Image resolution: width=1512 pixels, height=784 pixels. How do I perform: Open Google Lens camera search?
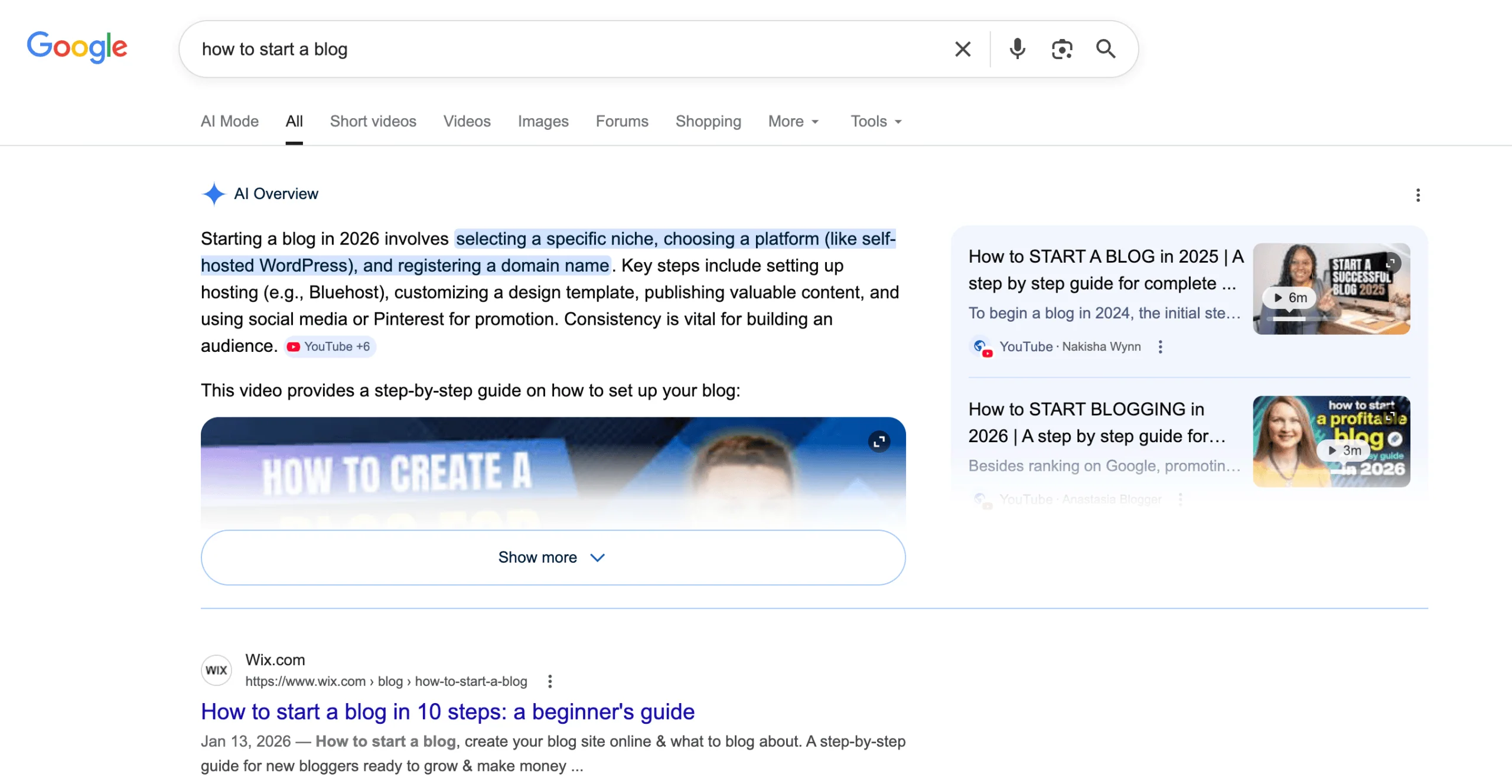(1061, 49)
